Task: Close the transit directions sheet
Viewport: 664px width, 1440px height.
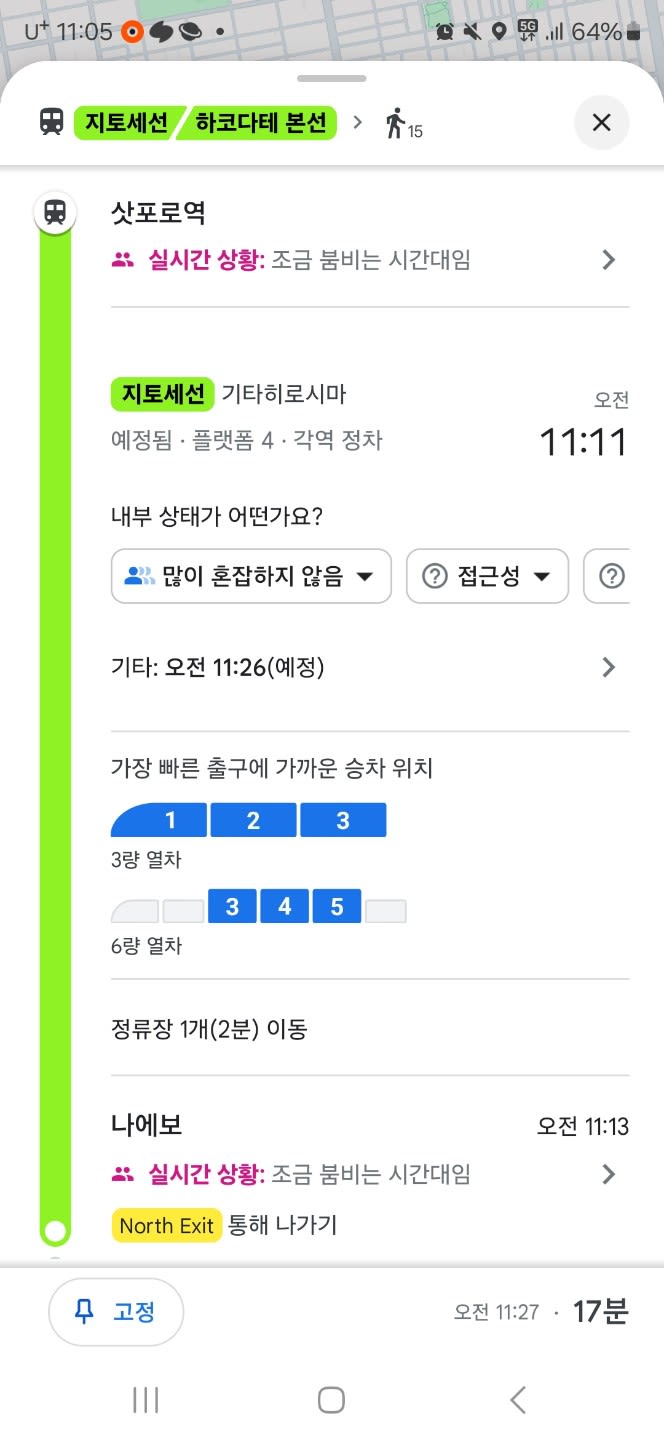Action: 601,122
